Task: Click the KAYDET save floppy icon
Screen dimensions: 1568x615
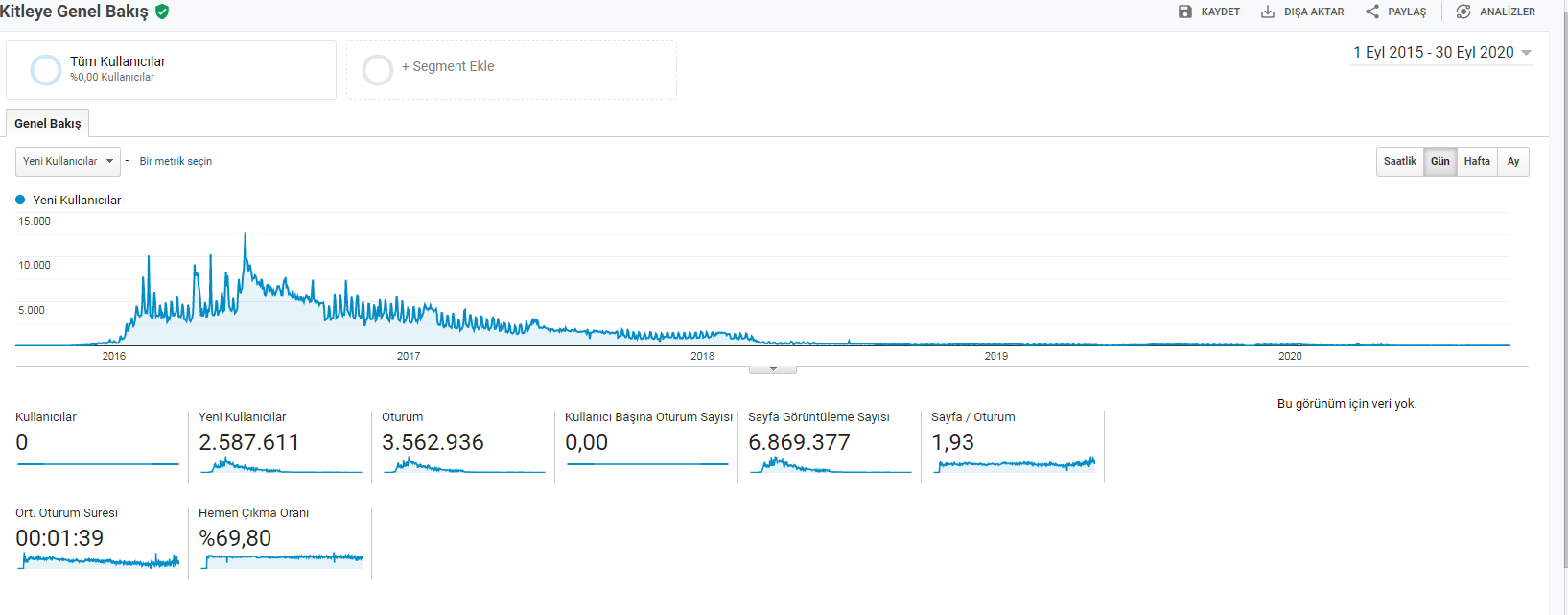Action: [1185, 12]
